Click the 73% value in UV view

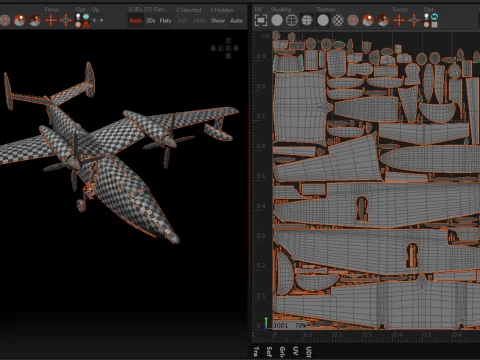300,325
